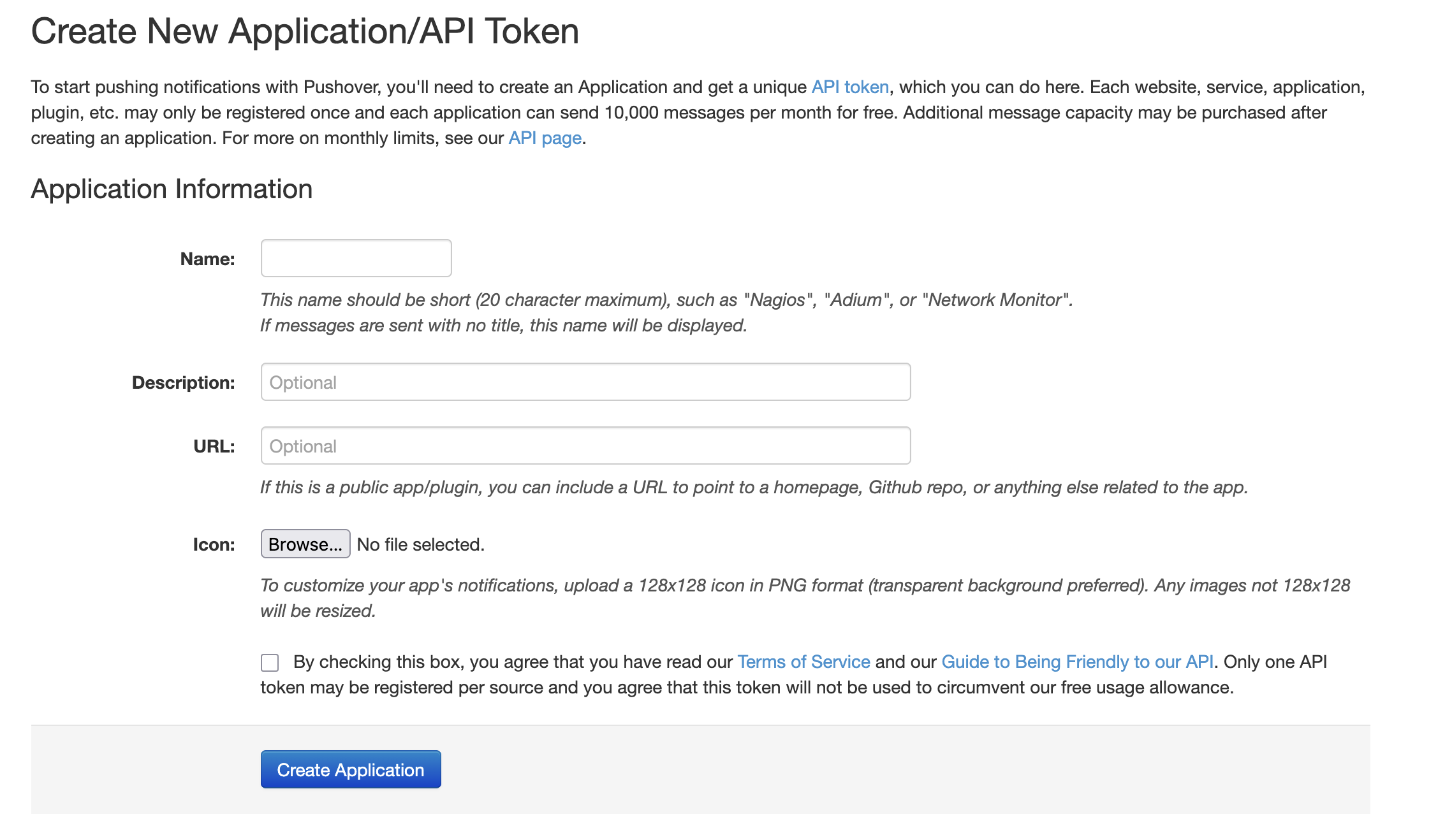Viewport: 1445px width, 840px height.
Task: Click the Name input field
Action: [355, 257]
